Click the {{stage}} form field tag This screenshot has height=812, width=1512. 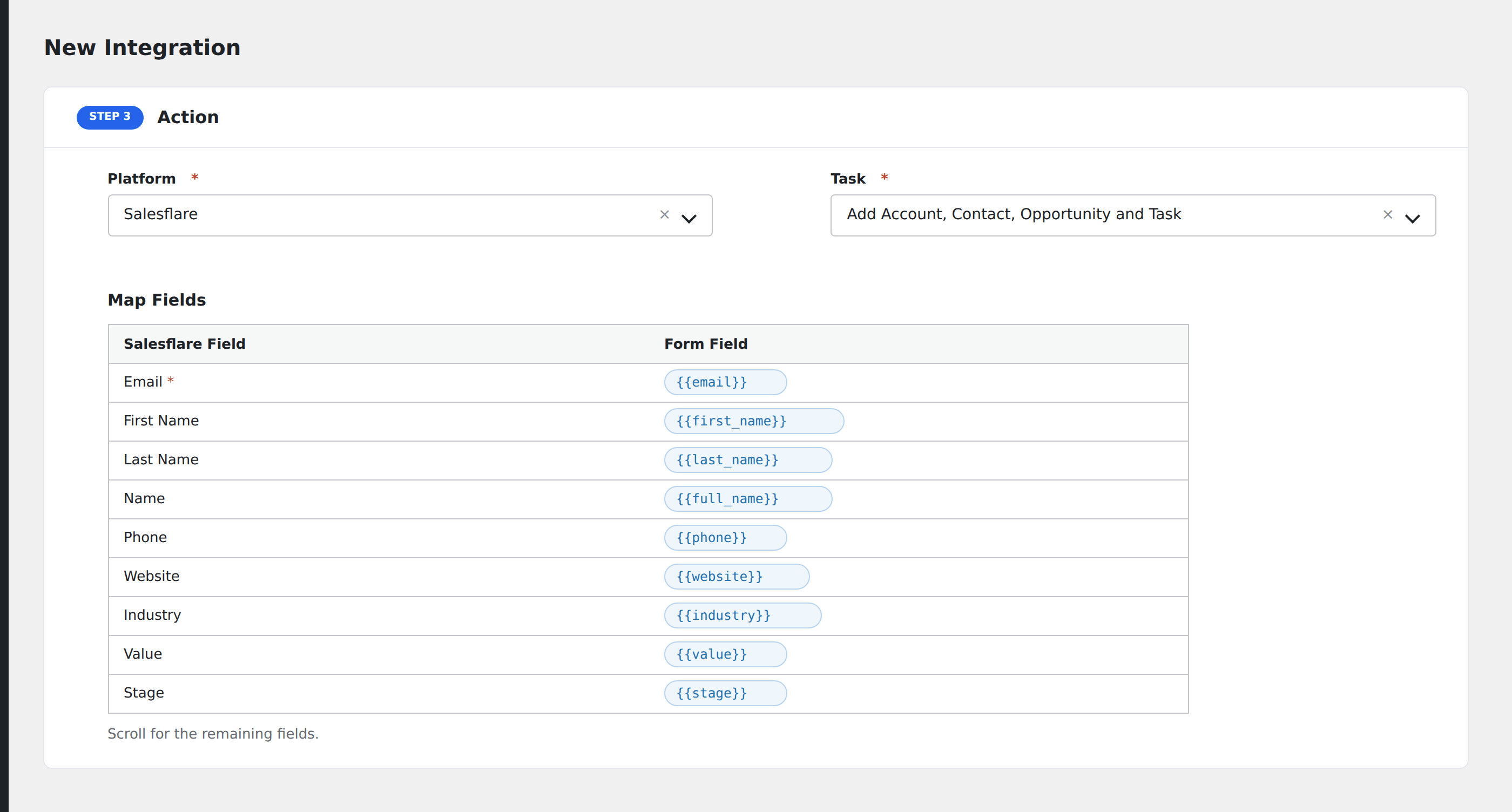[x=725, y=693]
